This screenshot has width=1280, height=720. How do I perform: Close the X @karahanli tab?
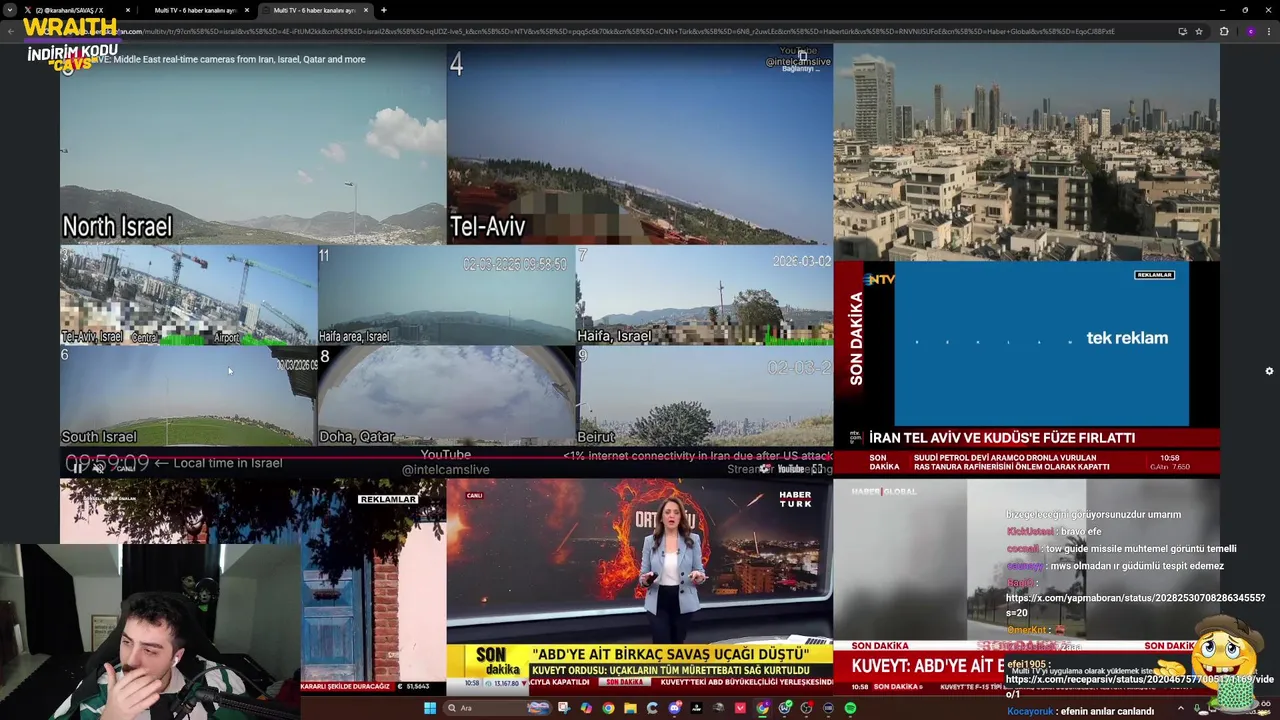128,10
